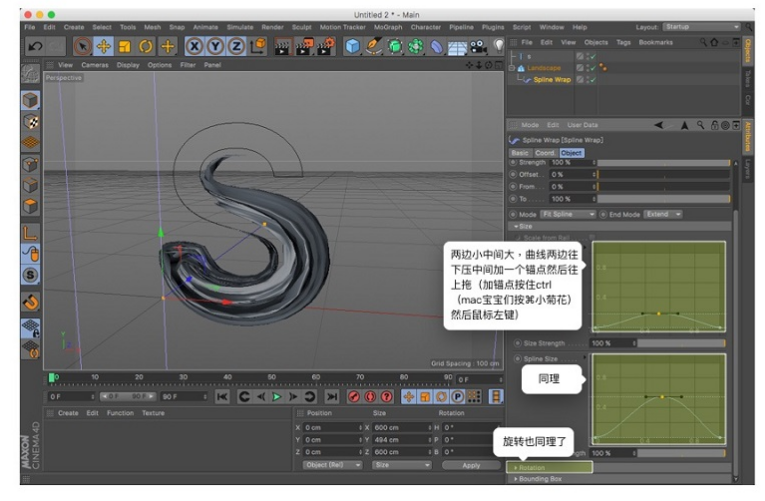Open the End Mode Extend dropdown
Viewport: 765px width, 501px height.
[x=664, y=214]
